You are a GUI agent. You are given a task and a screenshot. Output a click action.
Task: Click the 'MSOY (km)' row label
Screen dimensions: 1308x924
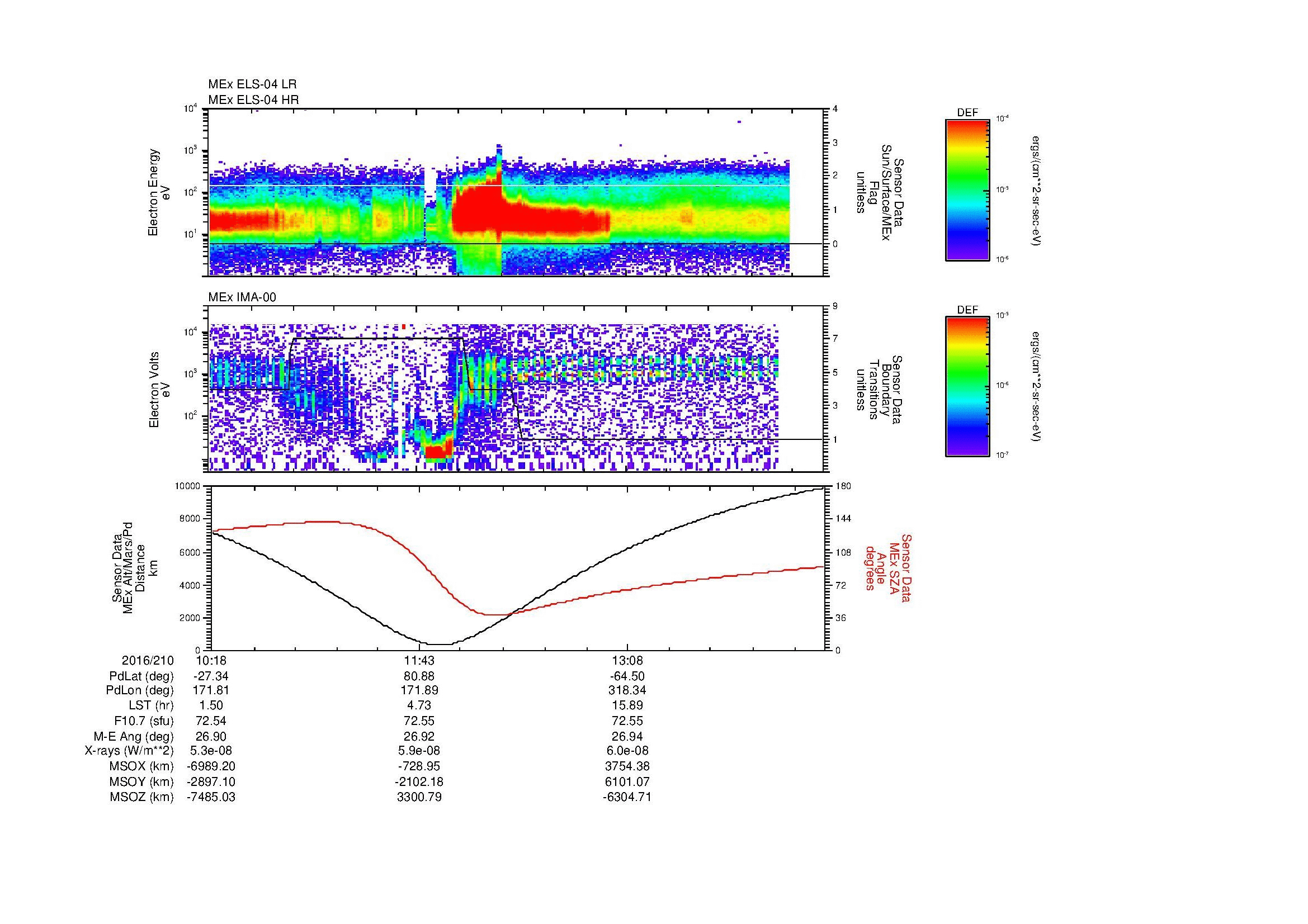142,781
